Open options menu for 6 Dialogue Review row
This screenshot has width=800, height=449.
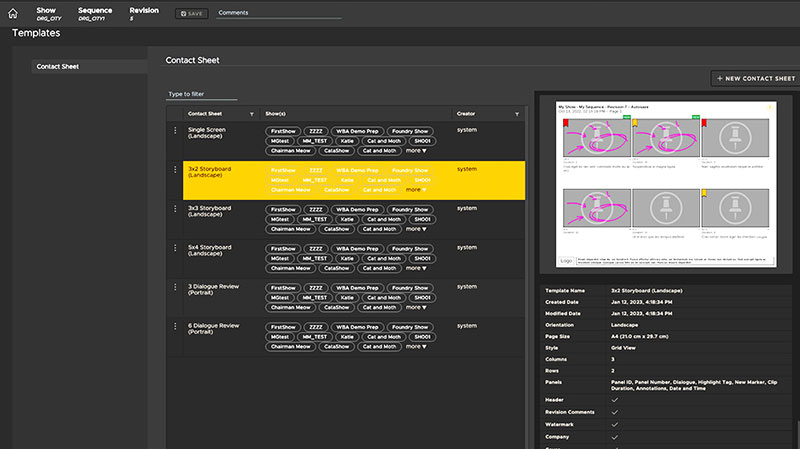coord(175,326)
